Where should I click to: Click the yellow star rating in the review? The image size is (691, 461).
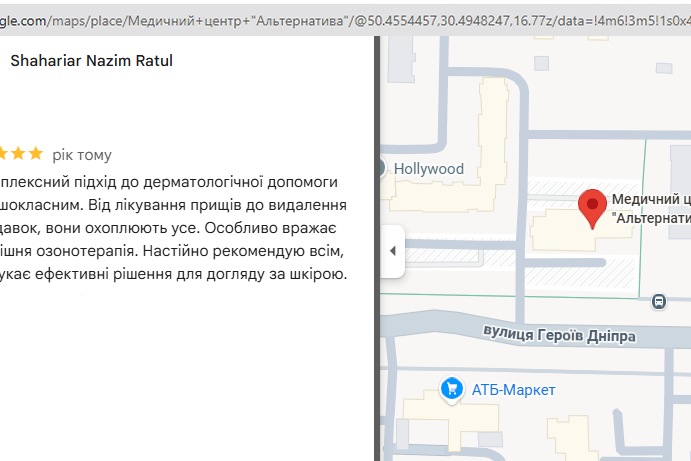[22, 154]
